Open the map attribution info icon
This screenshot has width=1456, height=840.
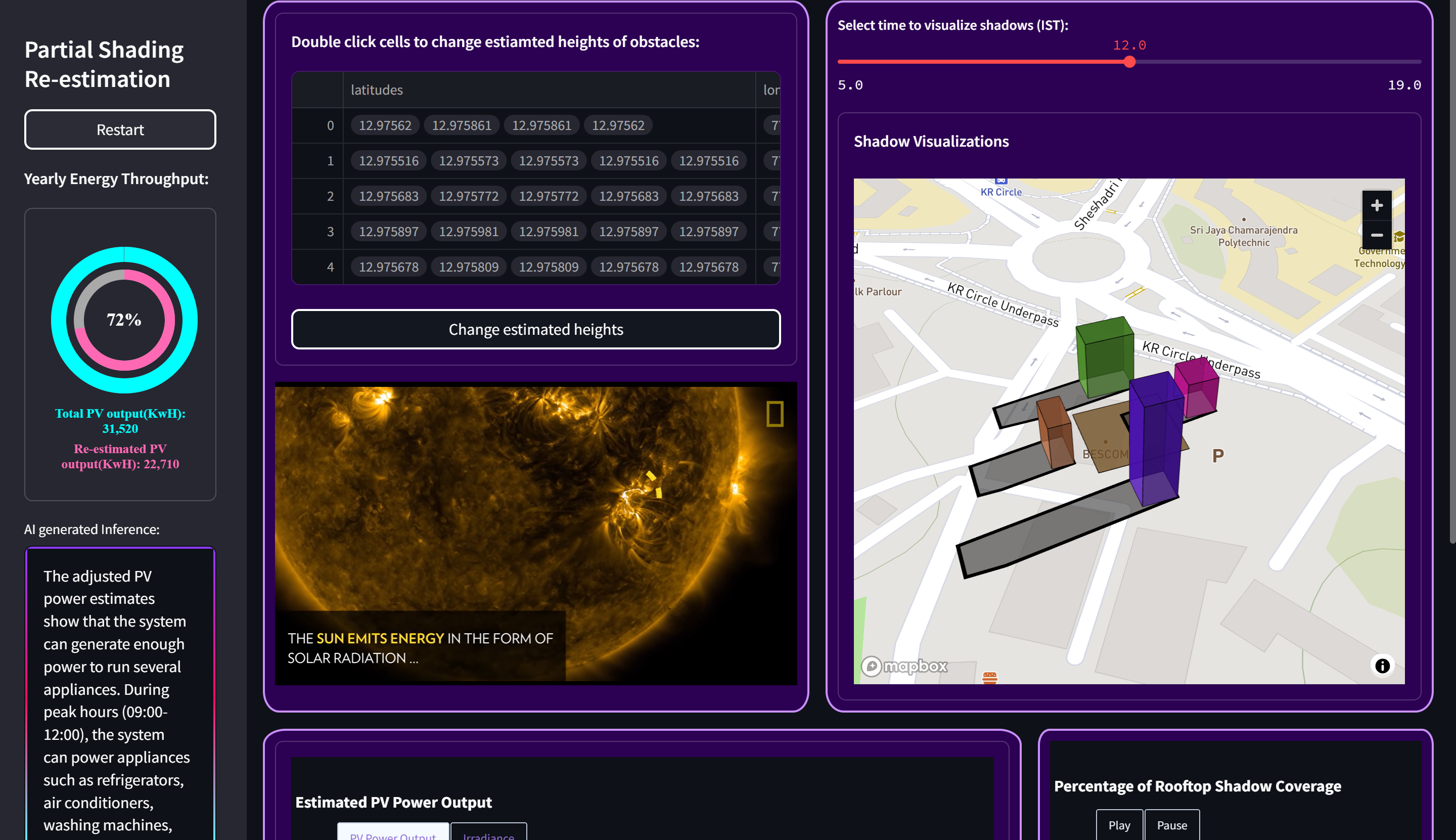[1382, 666]
